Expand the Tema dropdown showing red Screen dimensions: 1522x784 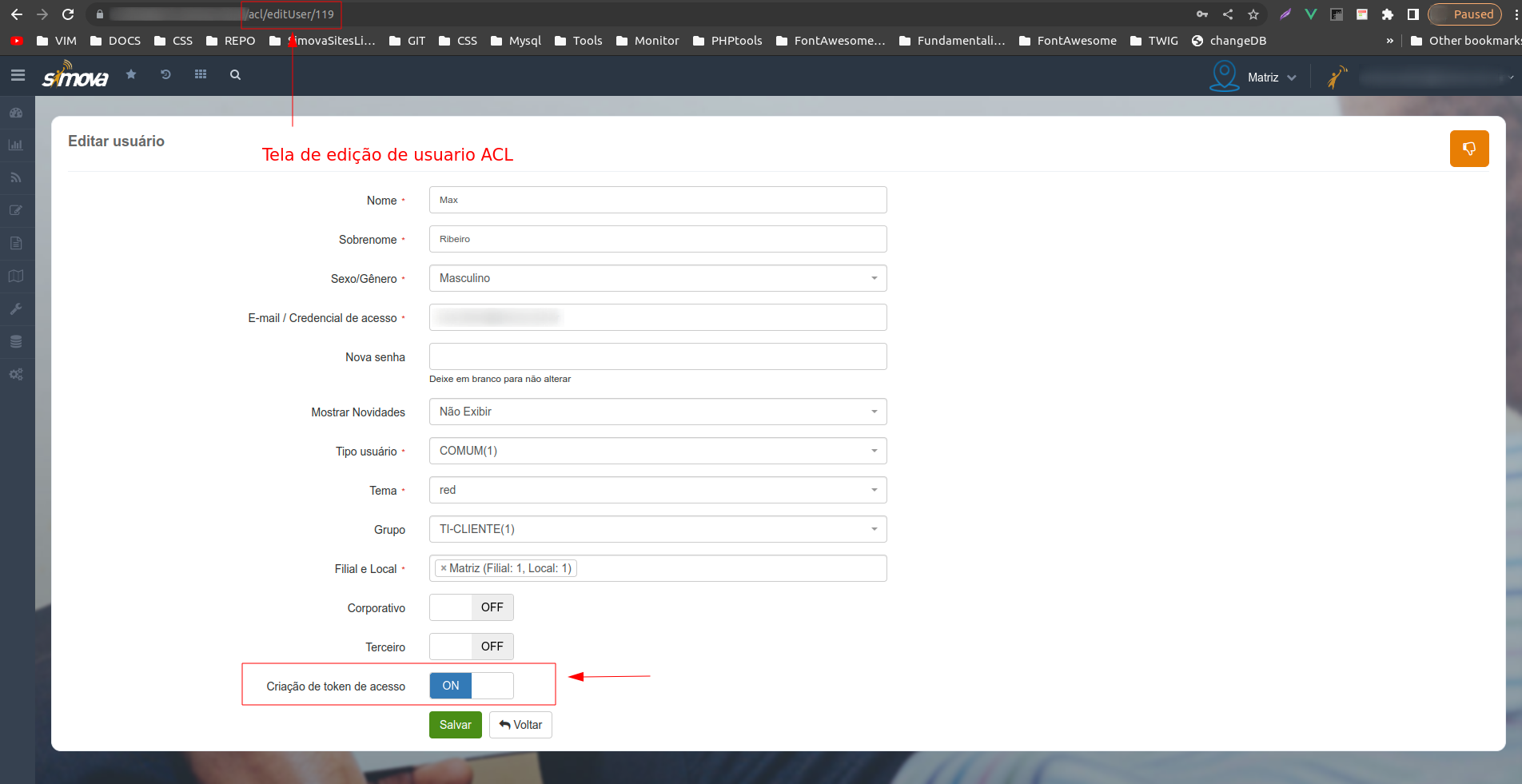pos(657,490)
